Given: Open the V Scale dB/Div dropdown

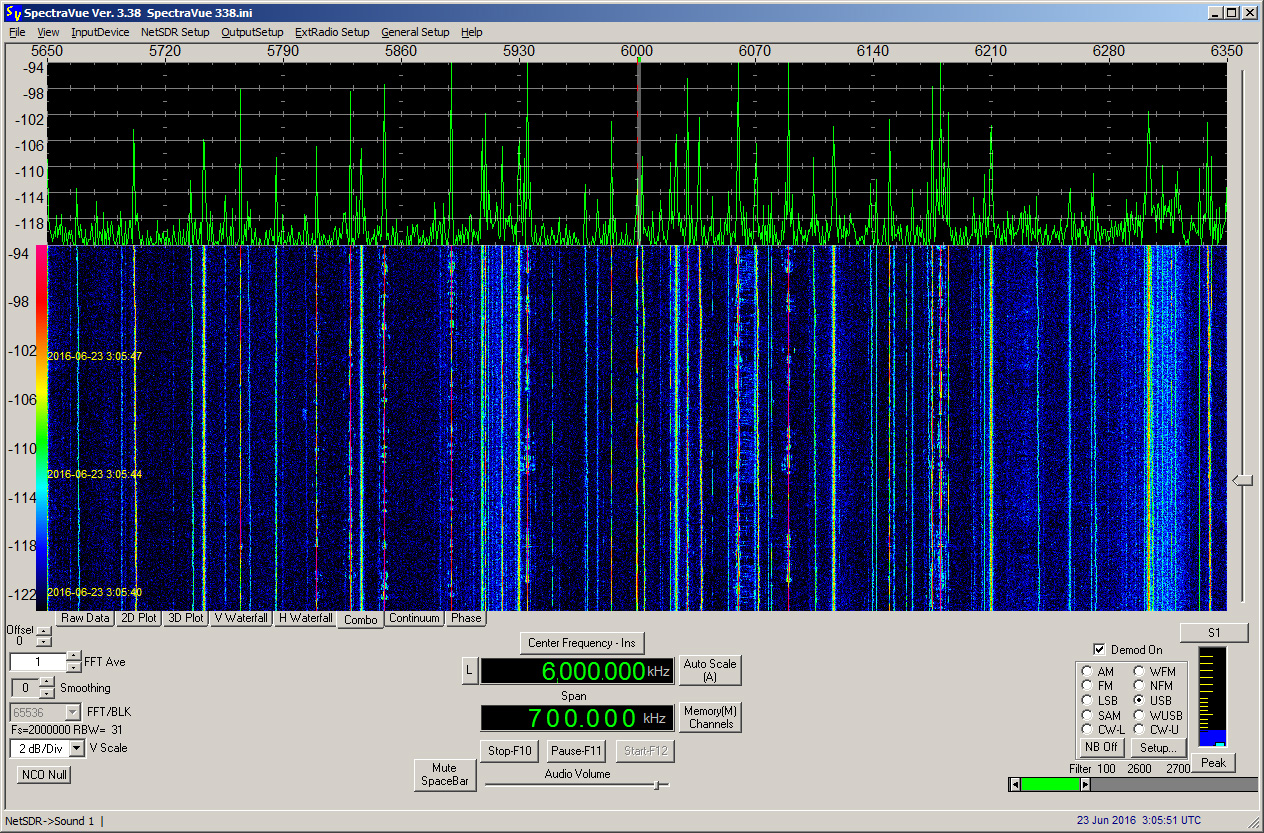Looking at the screenshot, I should (x=77, y=748).
